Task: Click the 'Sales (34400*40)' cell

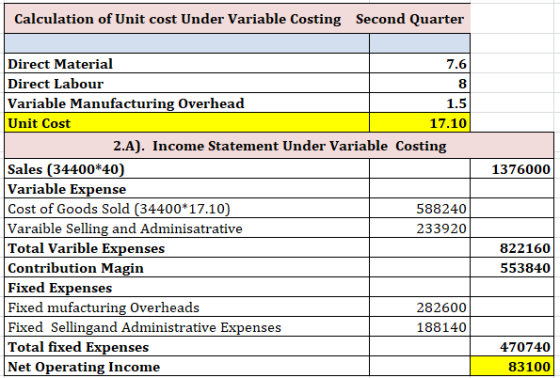Action: (x=187, y=169)
